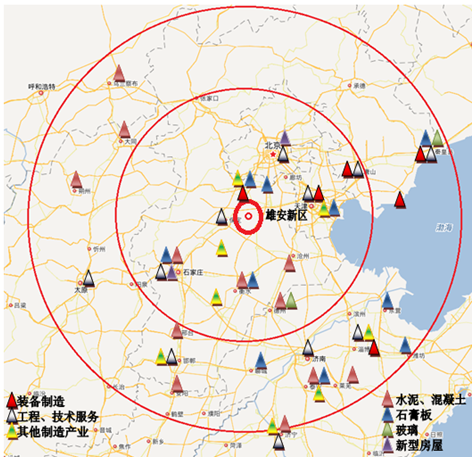Click the 北京 city label
The width and height of the screenshot is (474, 459).
(x=273, y=145)
